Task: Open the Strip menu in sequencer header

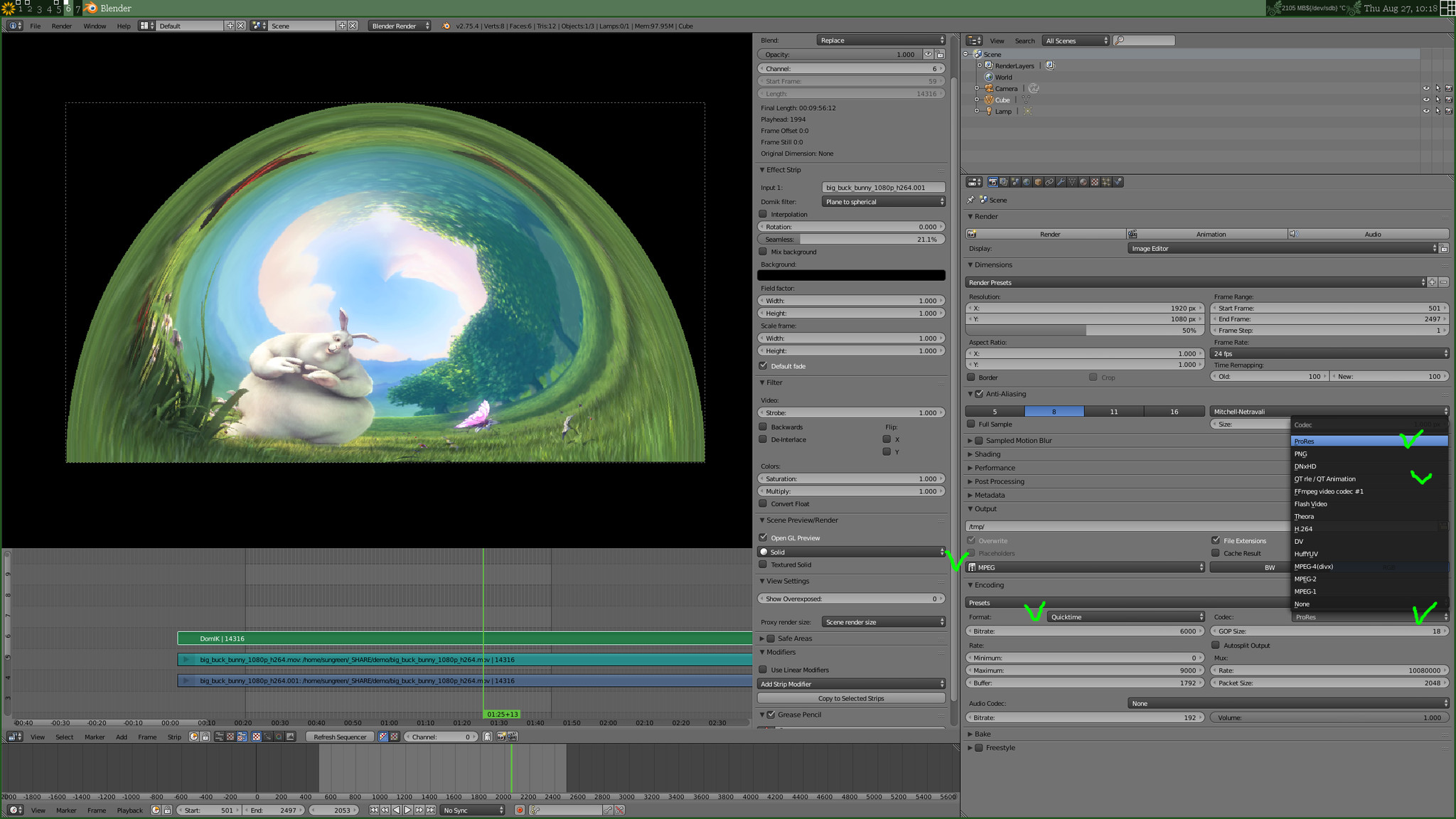Action: (x=174, y=737)
